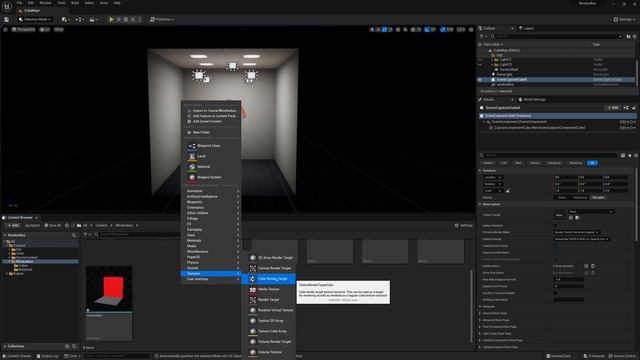Open the quick-add content toolbar icon

(x=65, y=19)
